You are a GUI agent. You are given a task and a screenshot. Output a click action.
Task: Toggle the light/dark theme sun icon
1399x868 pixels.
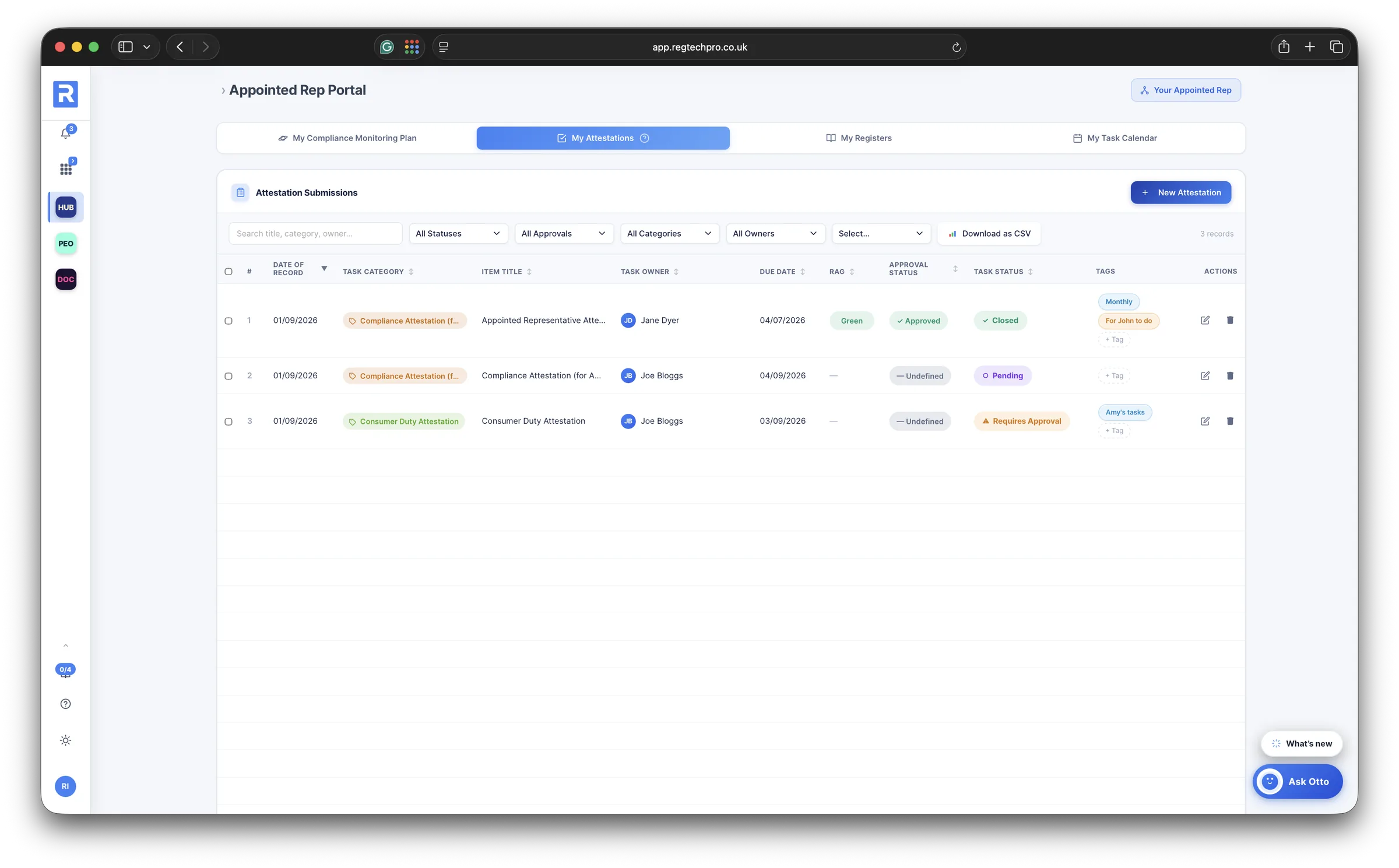(x=66, y=740)
